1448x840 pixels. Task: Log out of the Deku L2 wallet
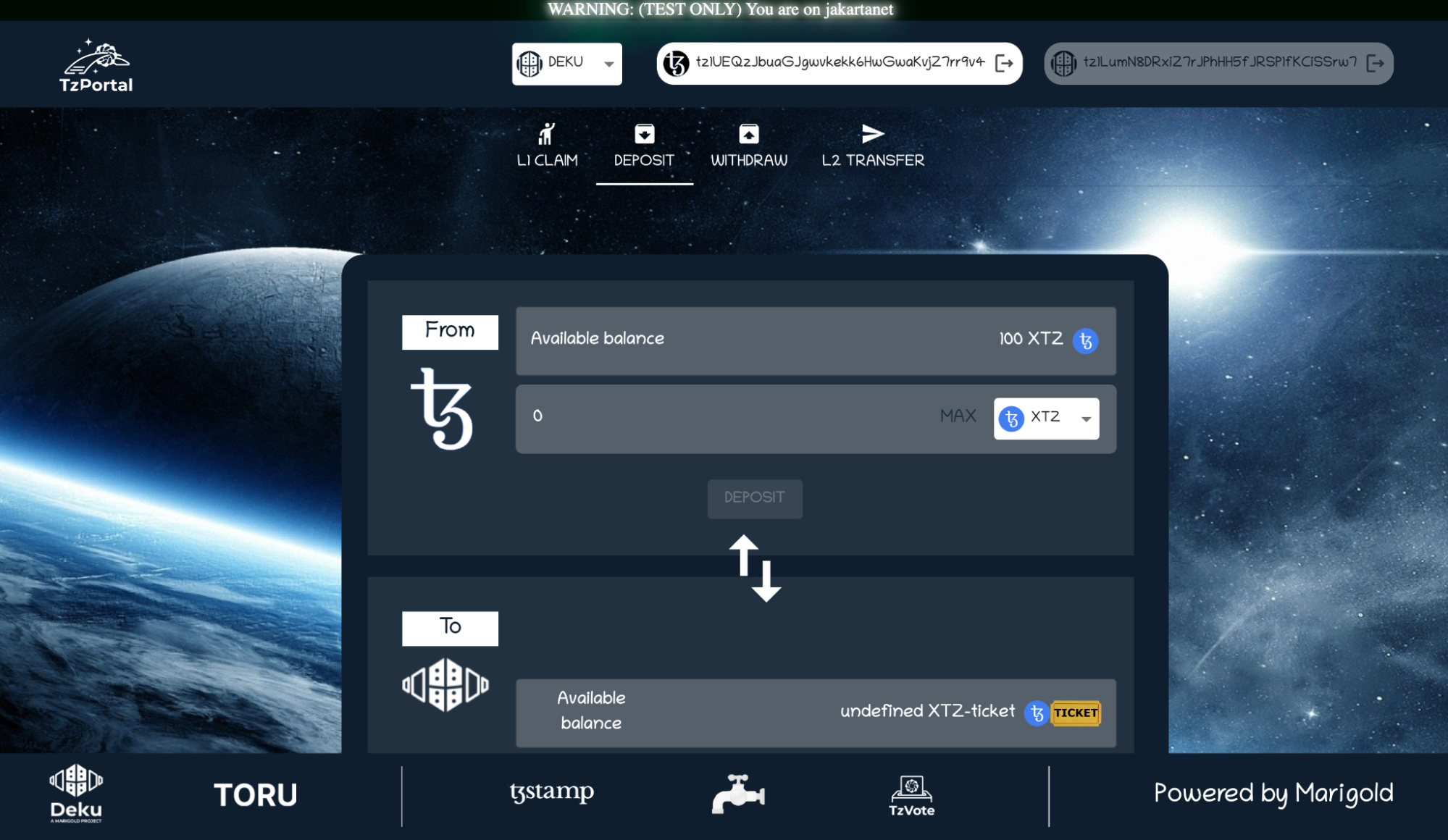pyautogui.click(x=1375, y=64)
